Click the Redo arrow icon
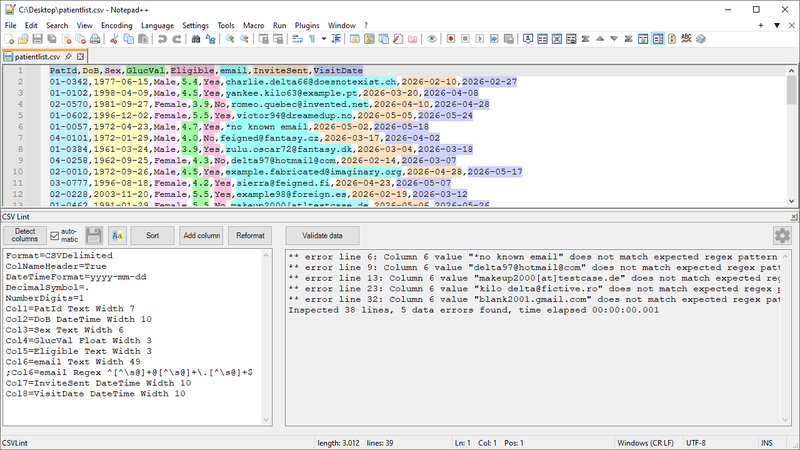 [177, 39]
